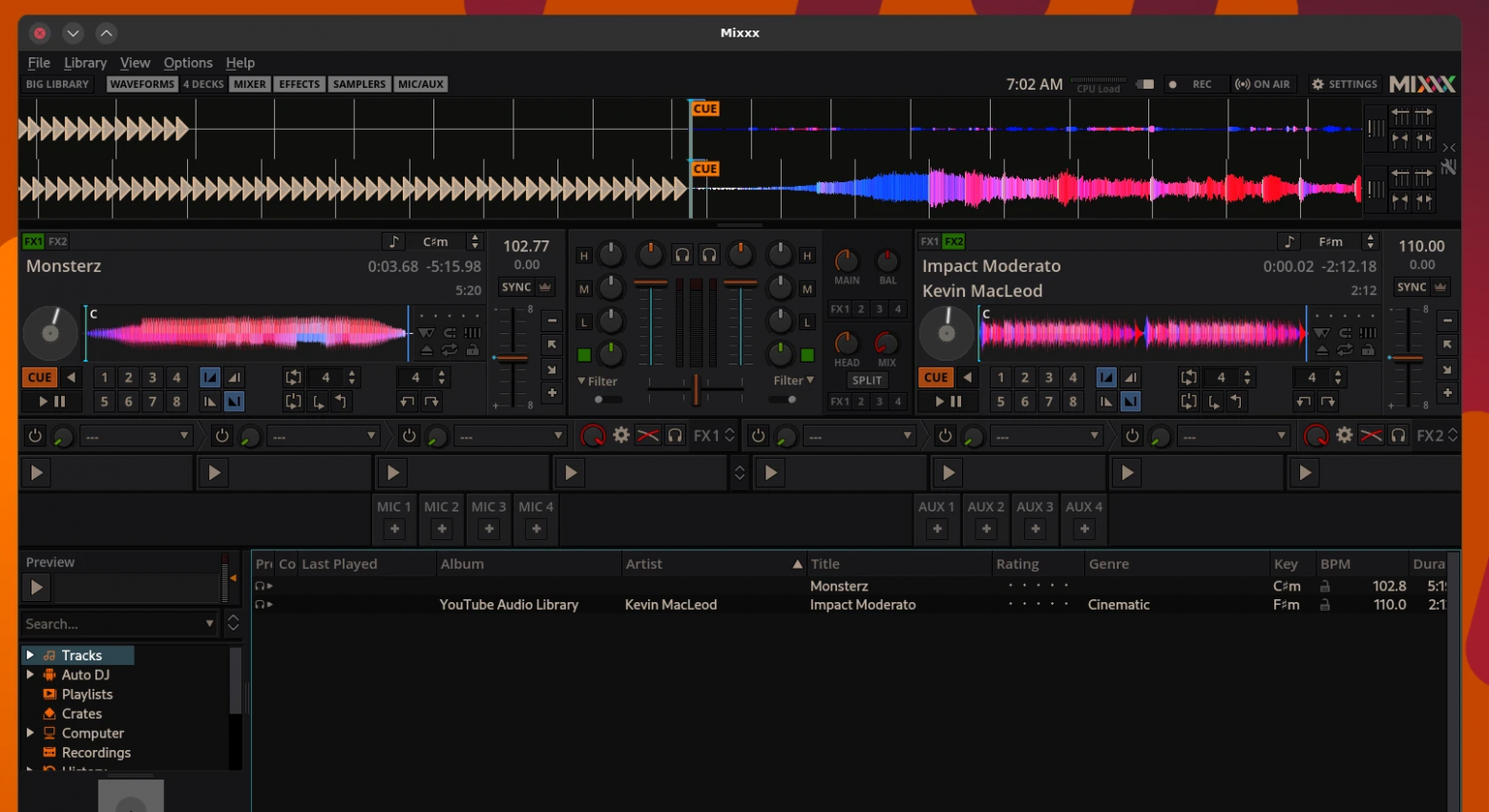Click BIG LIBRARY button

pos(57,84)
